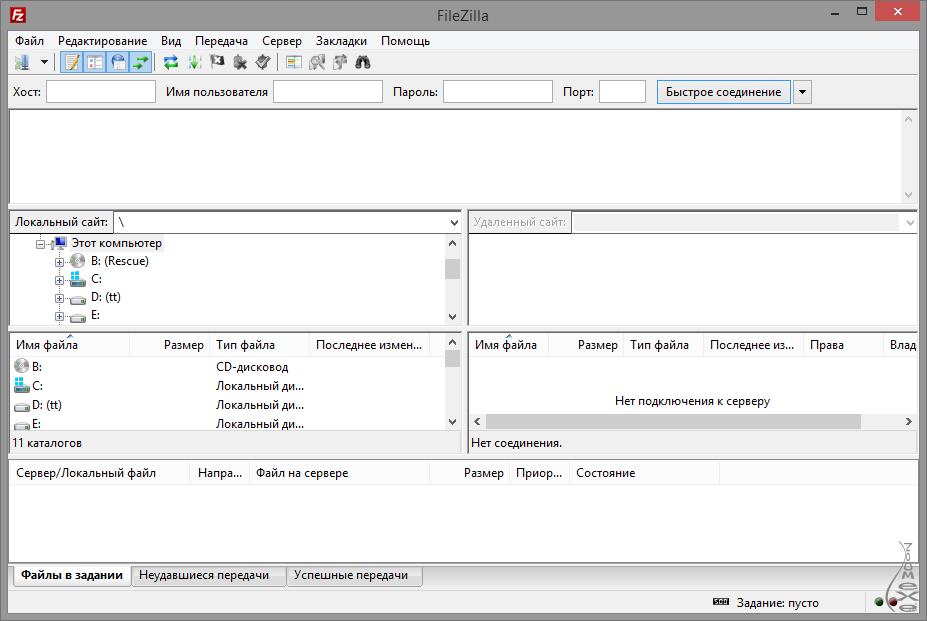Expand the D: (tt) tree node

[59, 299]
